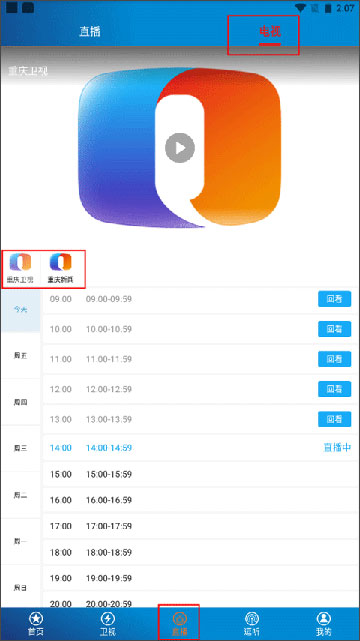
Task: Select 周三 in the day list
Action: 21,448
